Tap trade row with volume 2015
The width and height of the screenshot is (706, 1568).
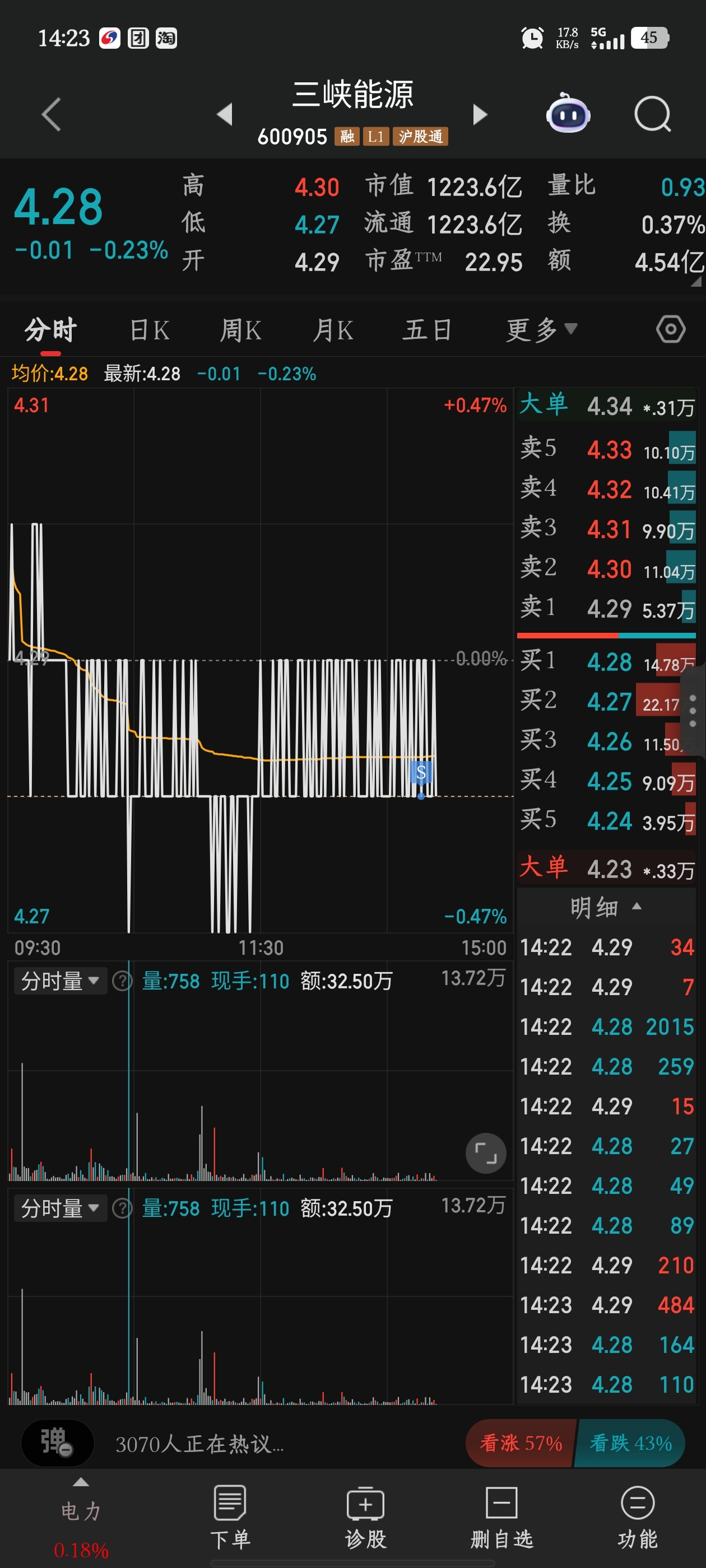tap(606, 1027)
